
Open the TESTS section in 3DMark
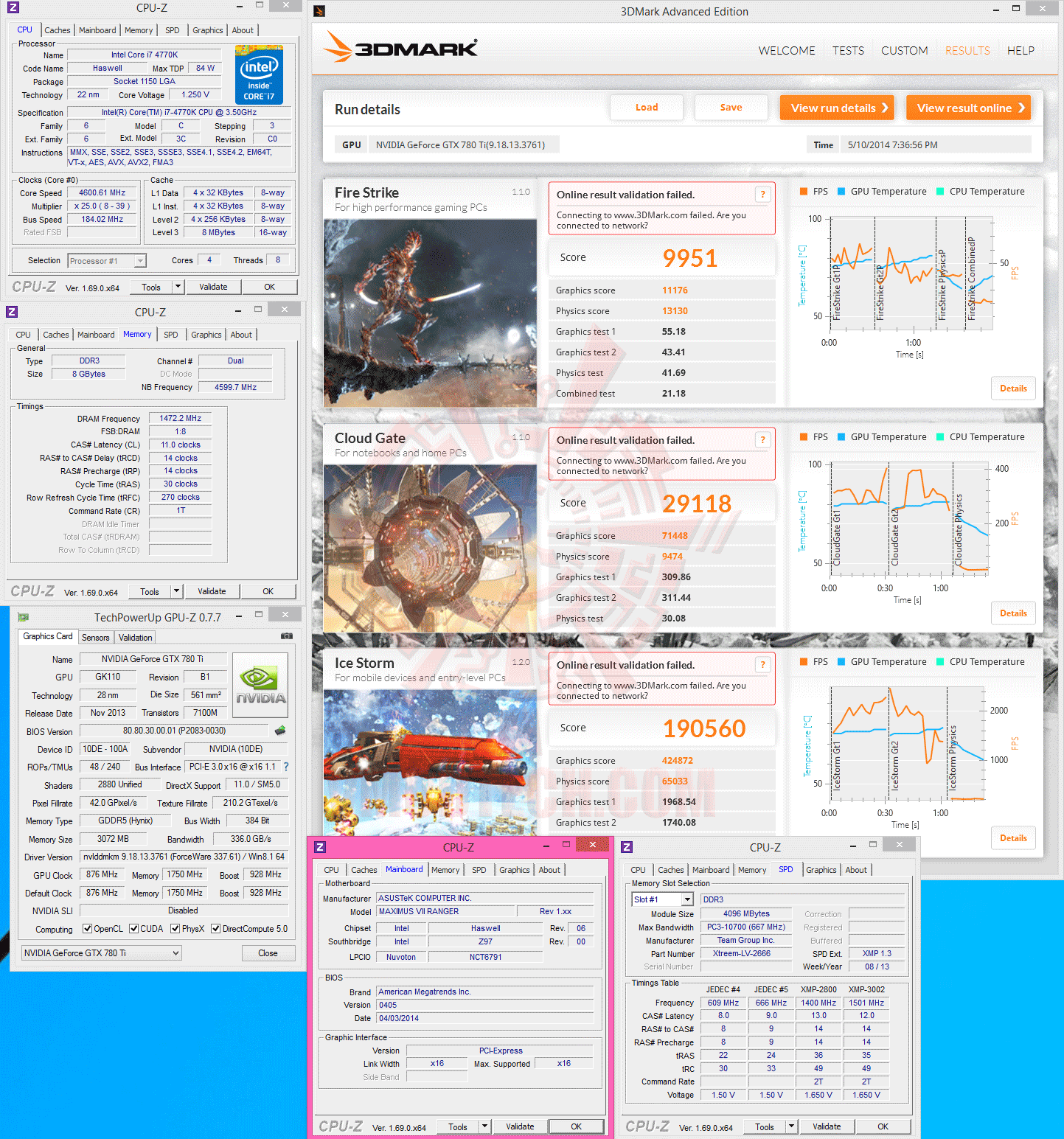click(848, 51)
